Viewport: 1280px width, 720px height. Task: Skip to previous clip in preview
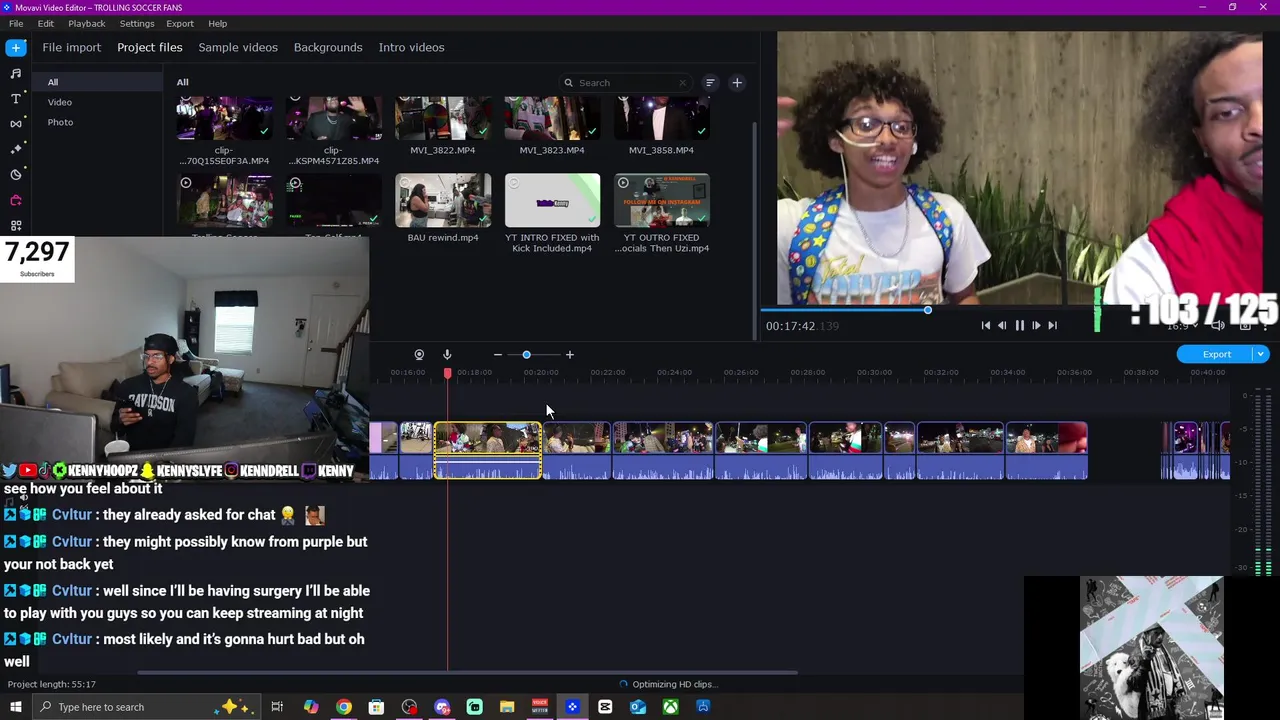pyautogui.click(x=986, y=325)
